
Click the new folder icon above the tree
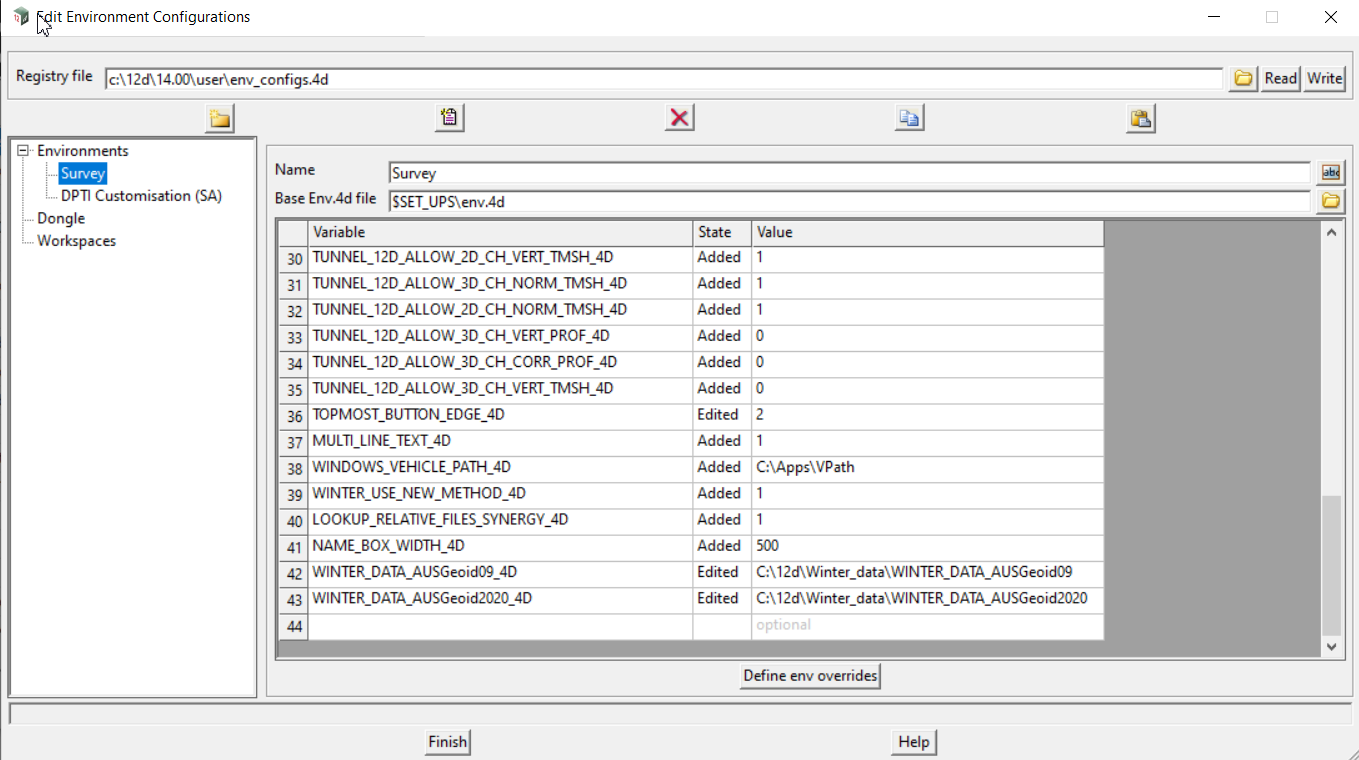(220, 119)
